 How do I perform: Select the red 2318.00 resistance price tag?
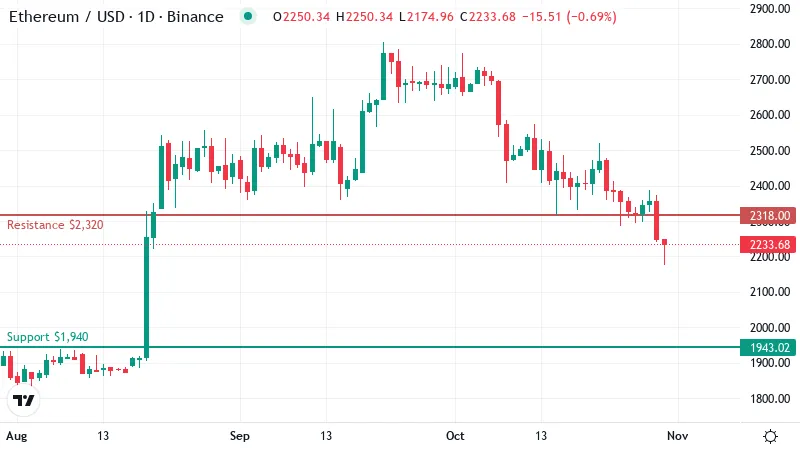point(767,215)
